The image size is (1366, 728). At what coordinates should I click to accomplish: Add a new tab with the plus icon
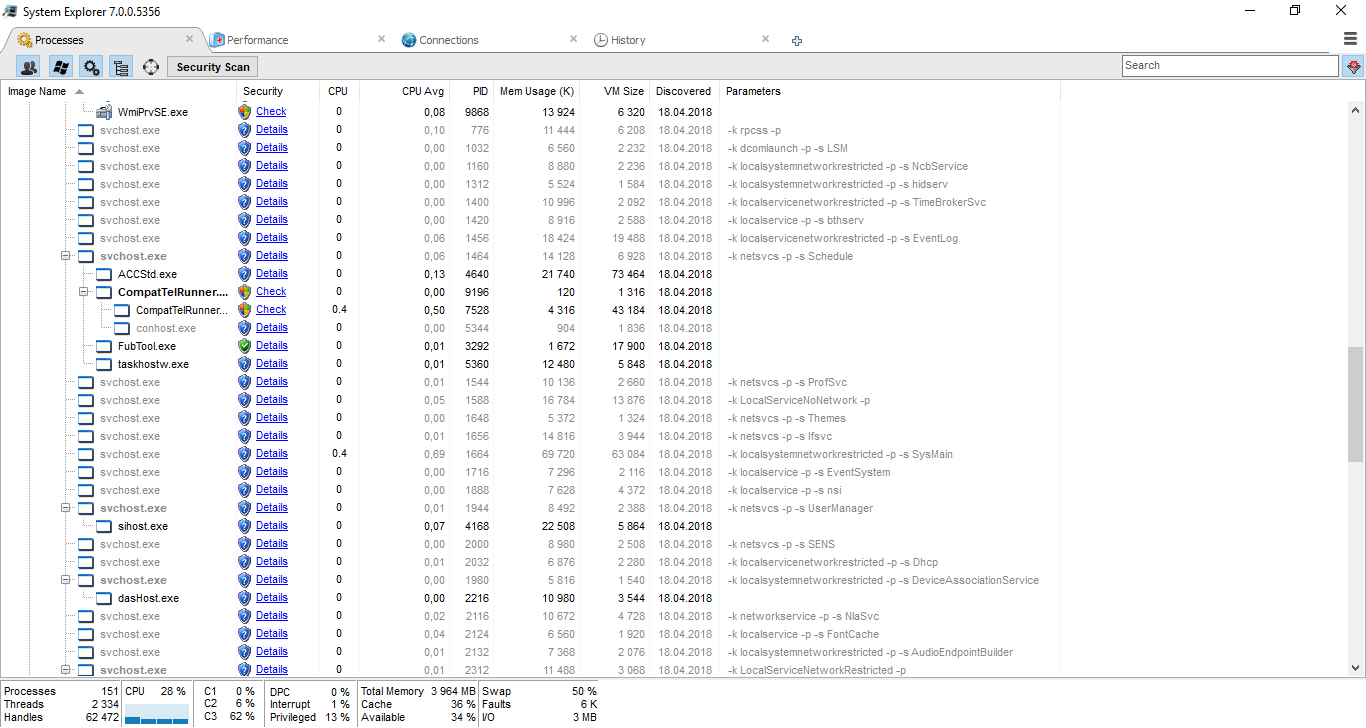797,41
